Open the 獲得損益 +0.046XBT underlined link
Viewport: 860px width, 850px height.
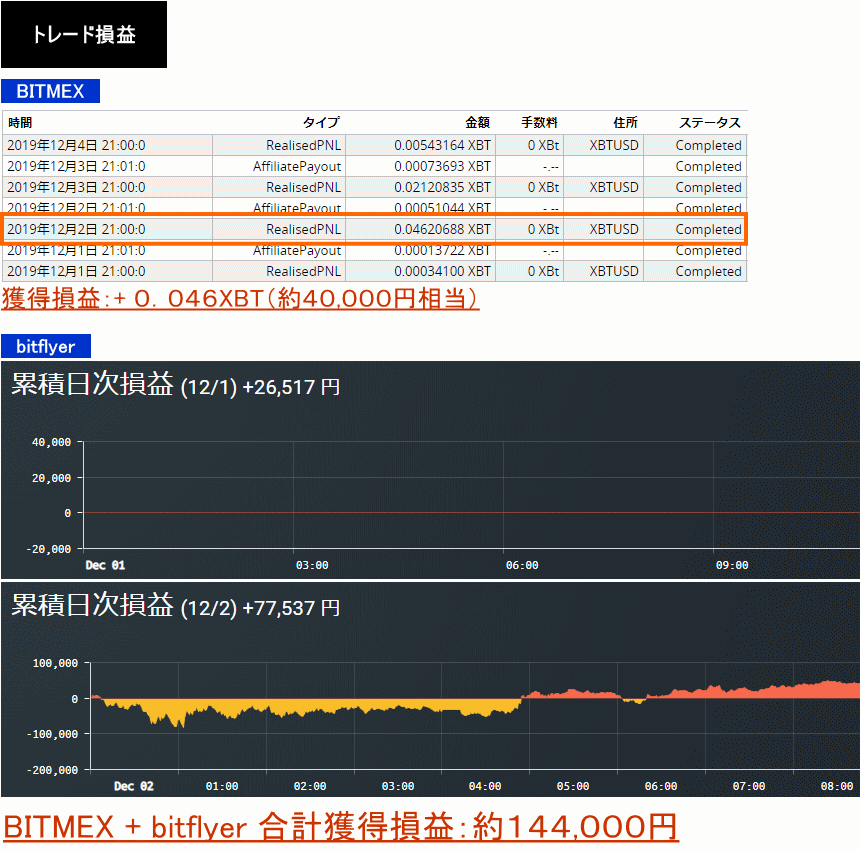240,298
